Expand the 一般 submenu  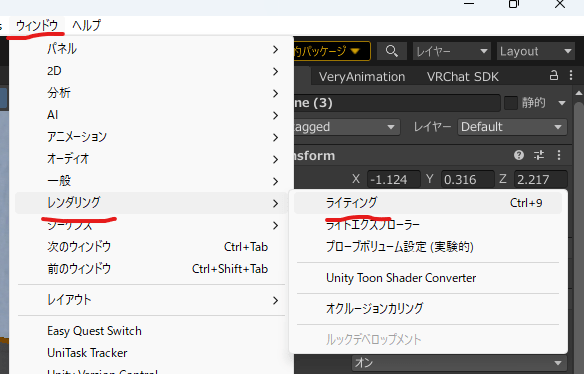click(151, 181)
